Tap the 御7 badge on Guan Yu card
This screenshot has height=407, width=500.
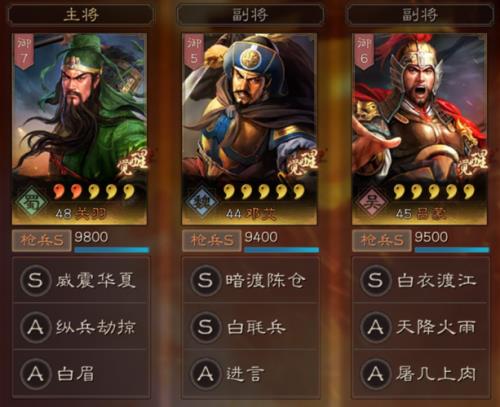click(x=24, y=51)
